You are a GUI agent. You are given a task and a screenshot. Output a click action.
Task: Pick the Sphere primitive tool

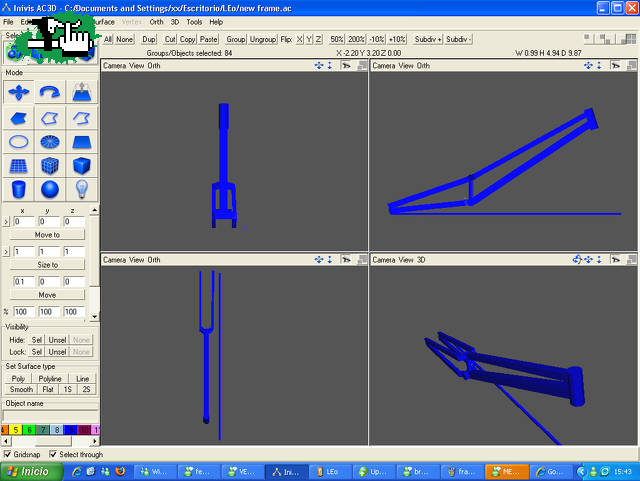(x=50, y=189)
